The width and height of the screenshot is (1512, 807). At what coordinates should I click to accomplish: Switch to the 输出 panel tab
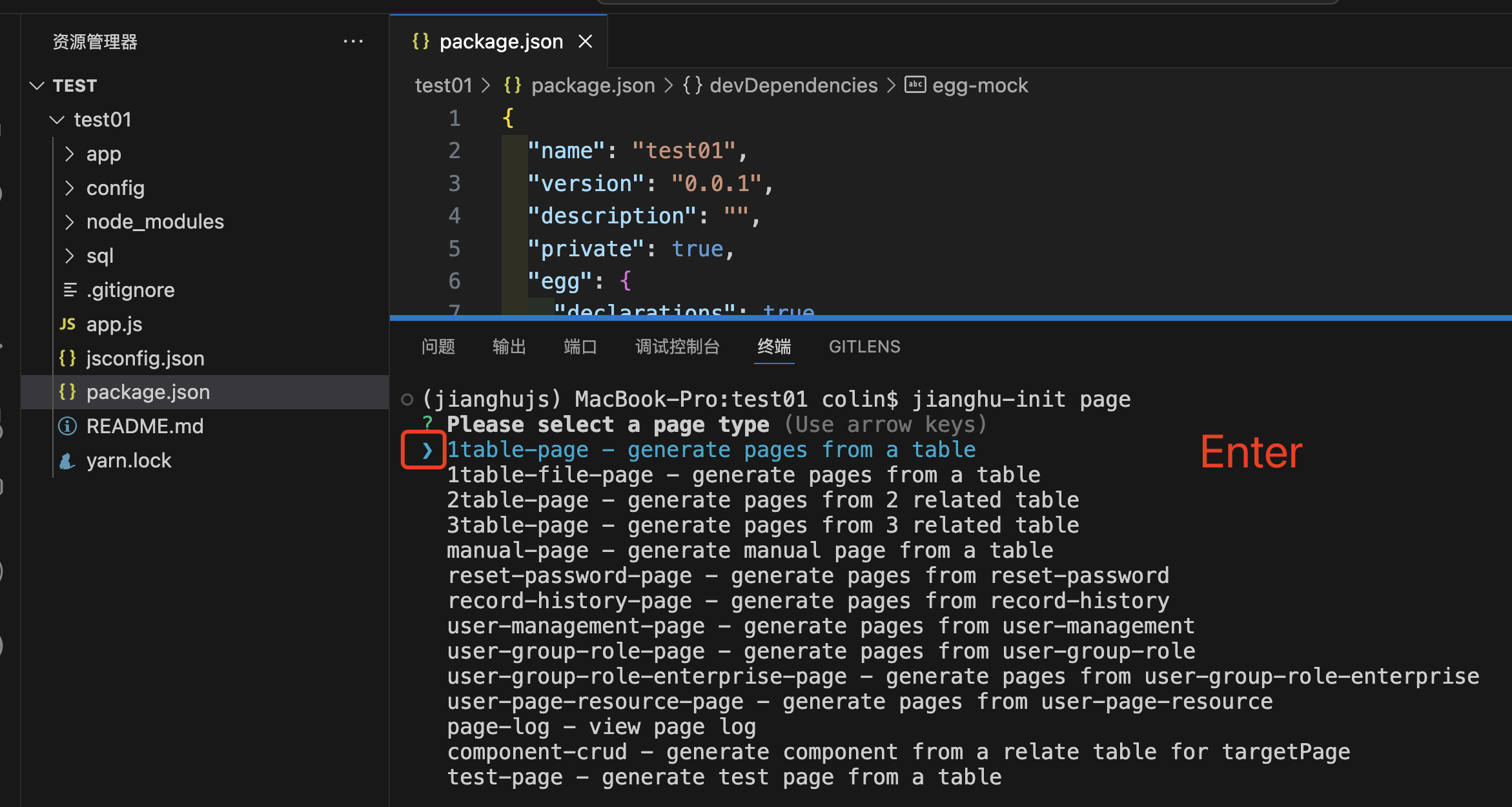click(x=509, y=347)
